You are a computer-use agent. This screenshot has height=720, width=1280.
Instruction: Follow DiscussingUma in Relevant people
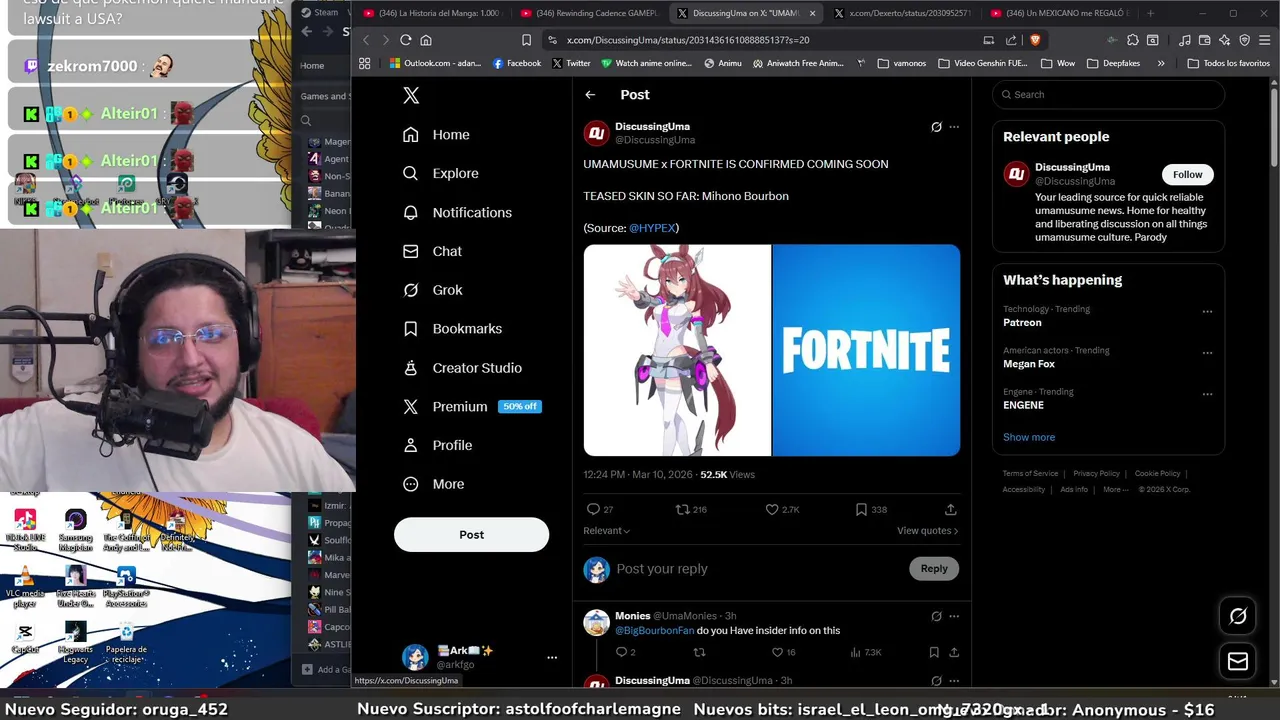[x=1187, y=175]
